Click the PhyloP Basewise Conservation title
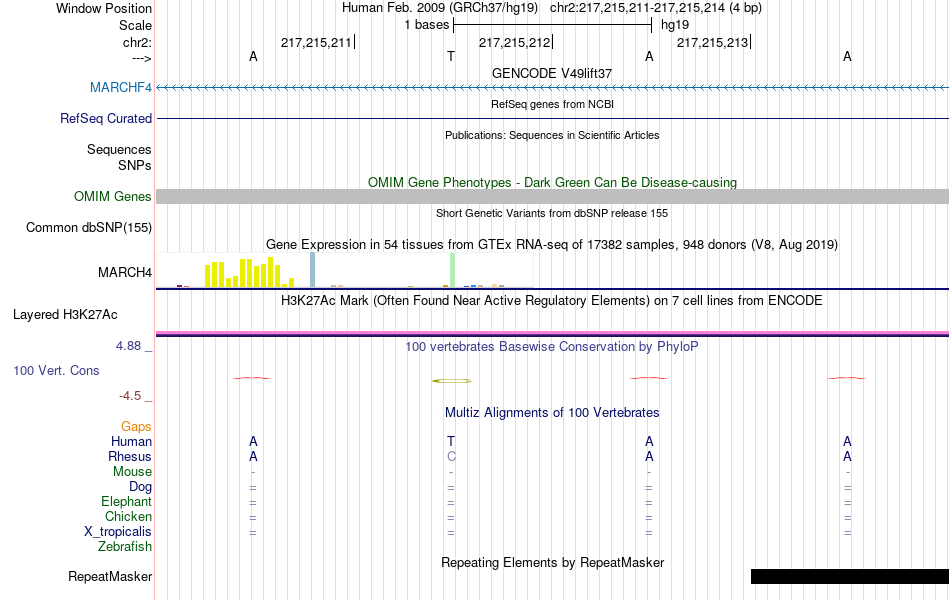This screenshot has width=950, height=600. [552, 347]
